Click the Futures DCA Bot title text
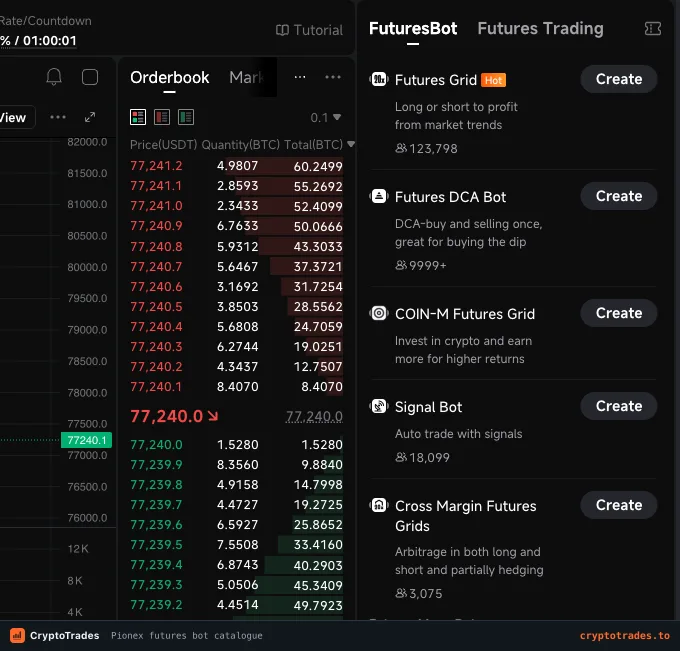The height and width of the screenshot is (651, 680). 450,197
